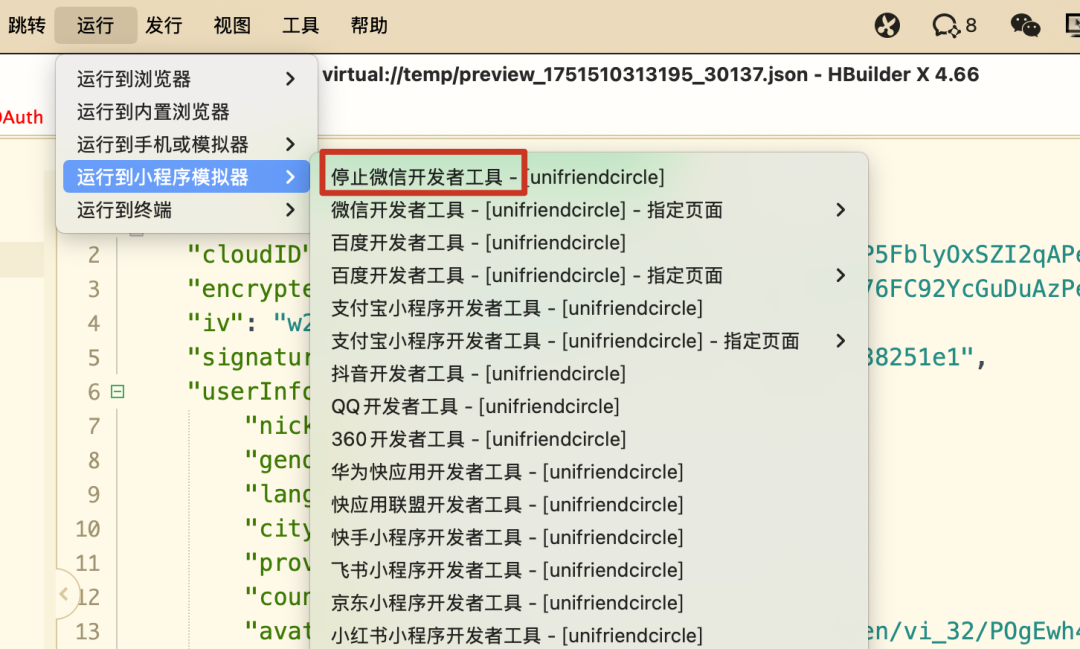Click the "cloudID" key in editor
This screenshot has width=1080, height=649.
pyautogui.click(x=248, y=255)
